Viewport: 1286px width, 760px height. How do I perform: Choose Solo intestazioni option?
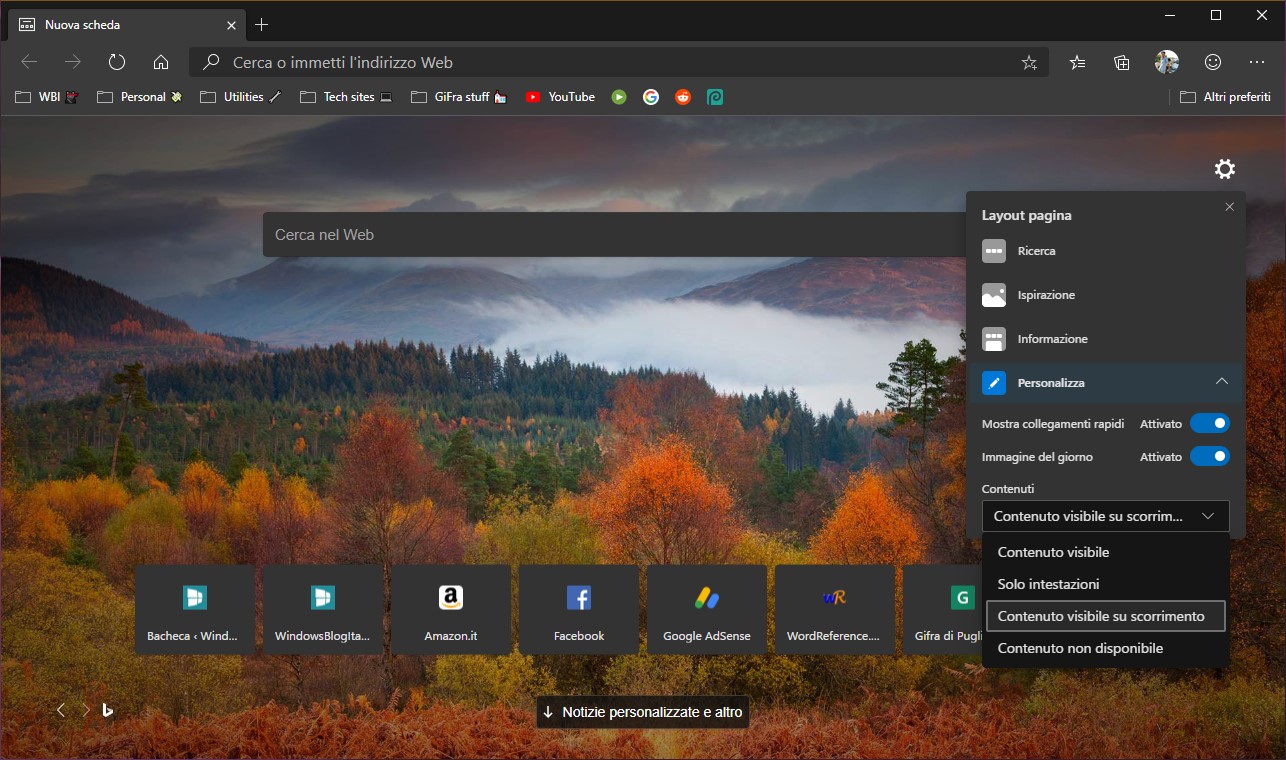pyautogui.click(x=1105, y=584)
